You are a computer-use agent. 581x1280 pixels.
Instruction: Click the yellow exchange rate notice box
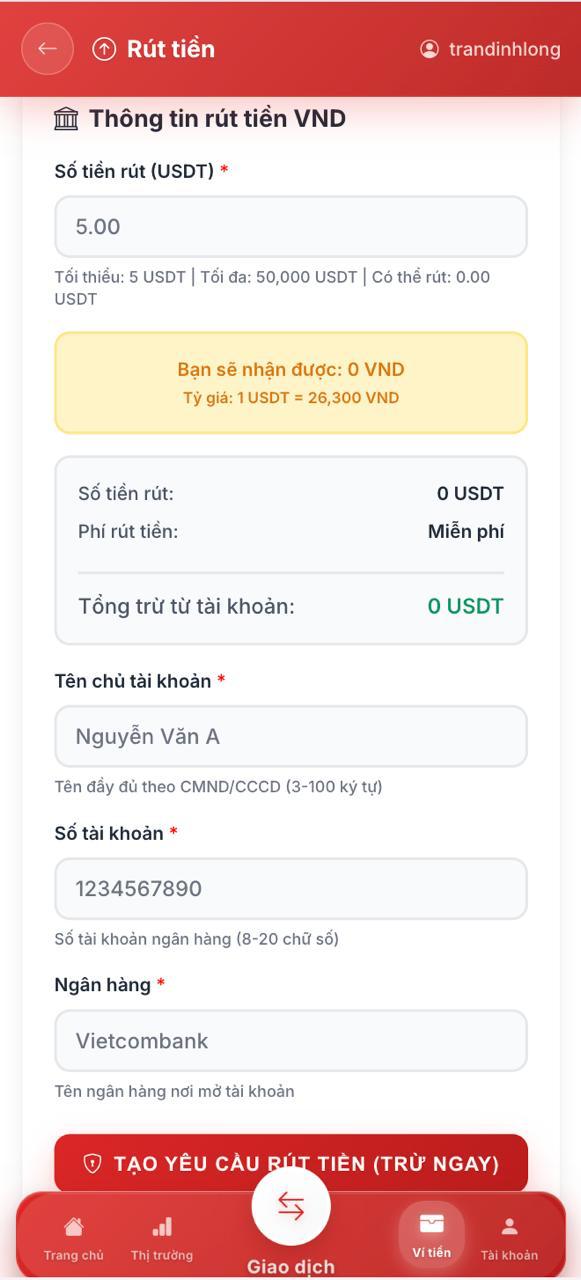[290, 382]
